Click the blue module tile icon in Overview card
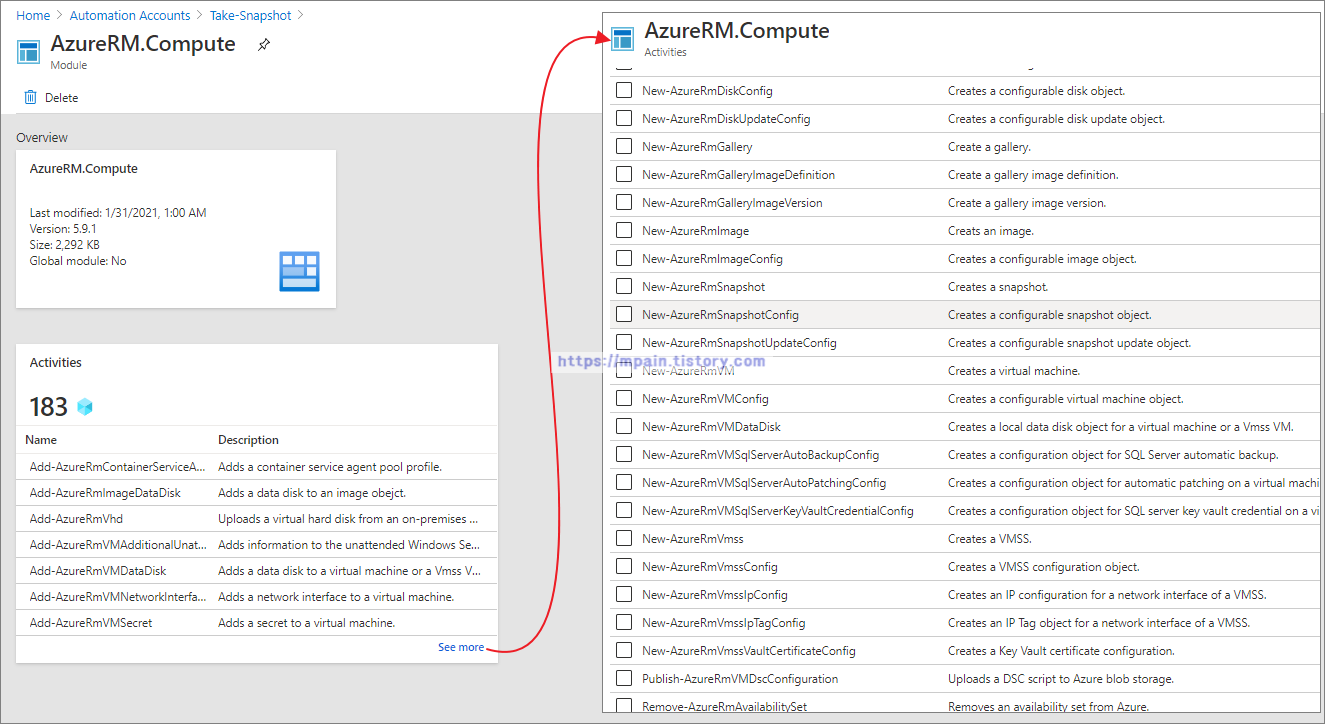 click(299, 271)
